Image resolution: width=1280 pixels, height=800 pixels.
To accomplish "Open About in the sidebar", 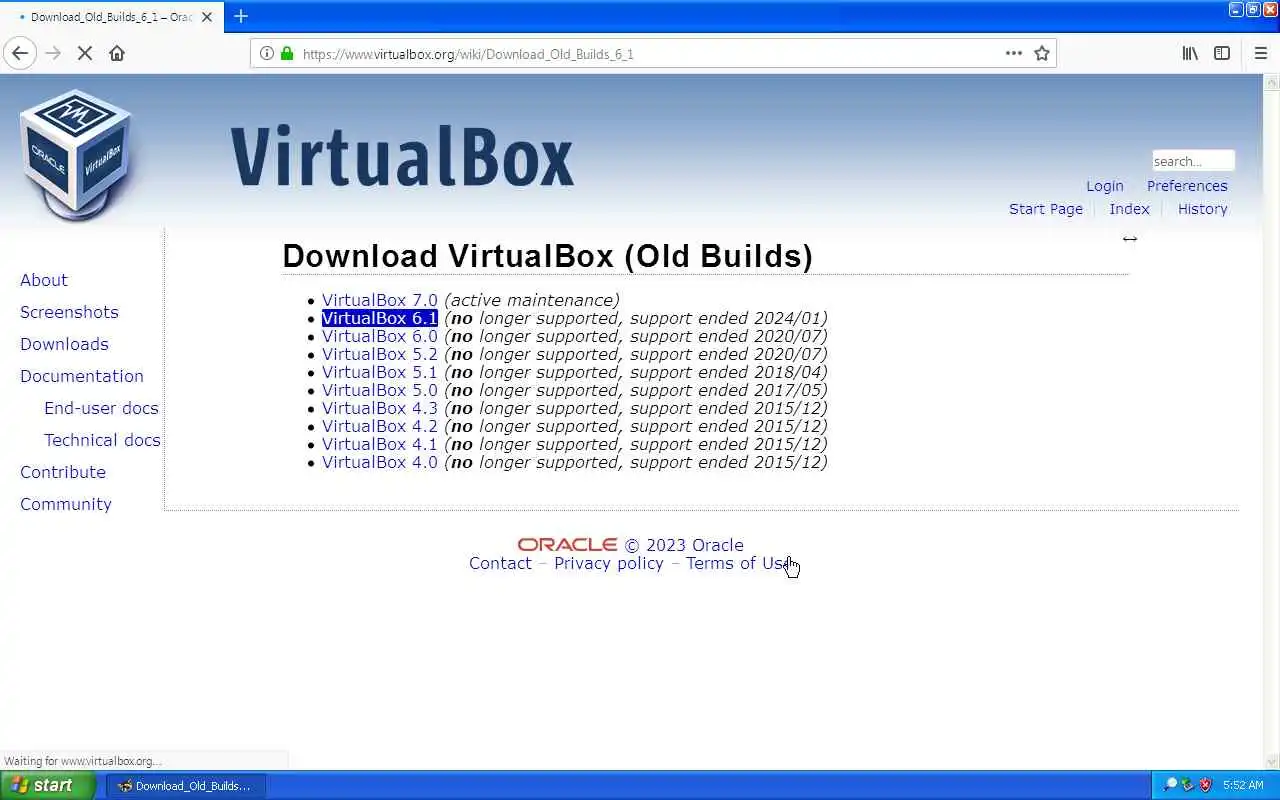I will [x=44, y=280].
